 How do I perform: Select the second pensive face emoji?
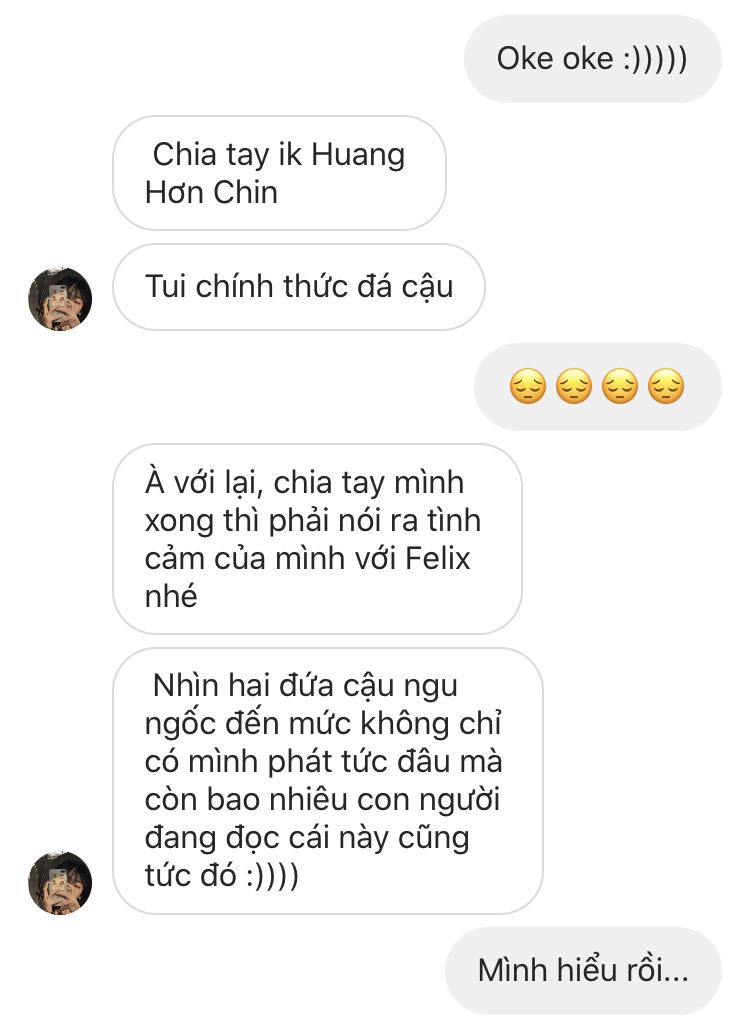(x=574, y=386)
